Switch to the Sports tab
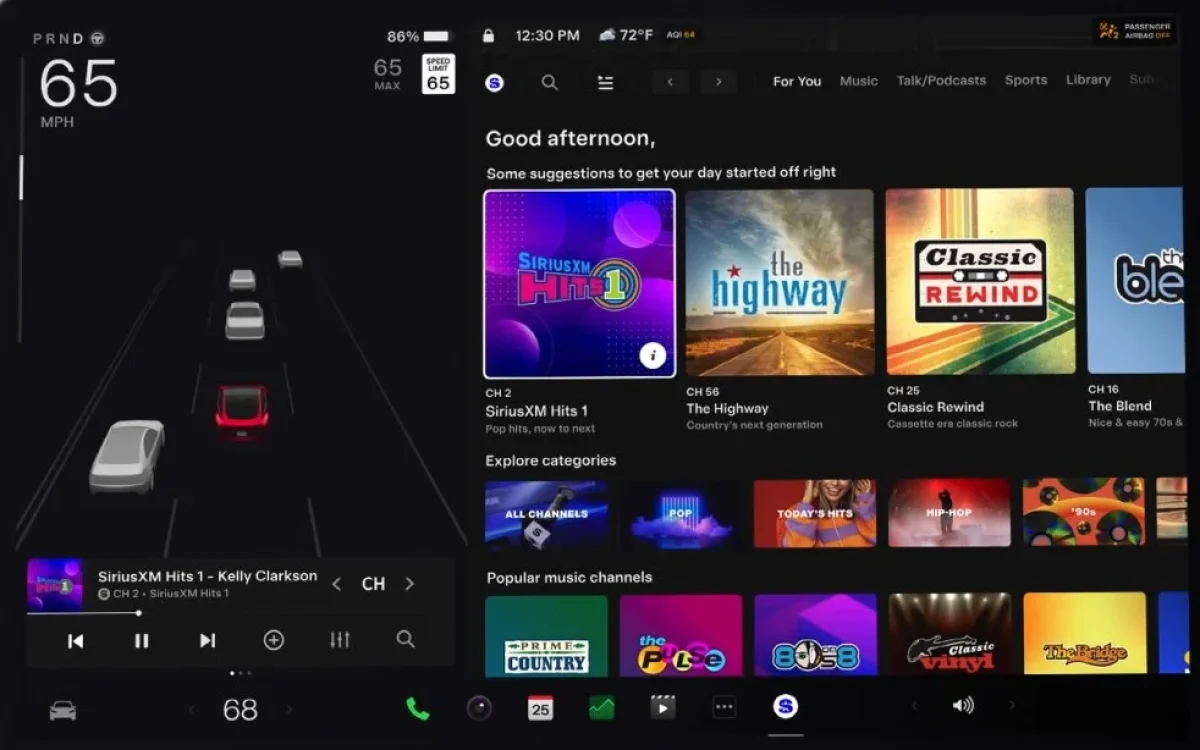This screenshot has width=1200, height=750. (x=1026, y=80)
